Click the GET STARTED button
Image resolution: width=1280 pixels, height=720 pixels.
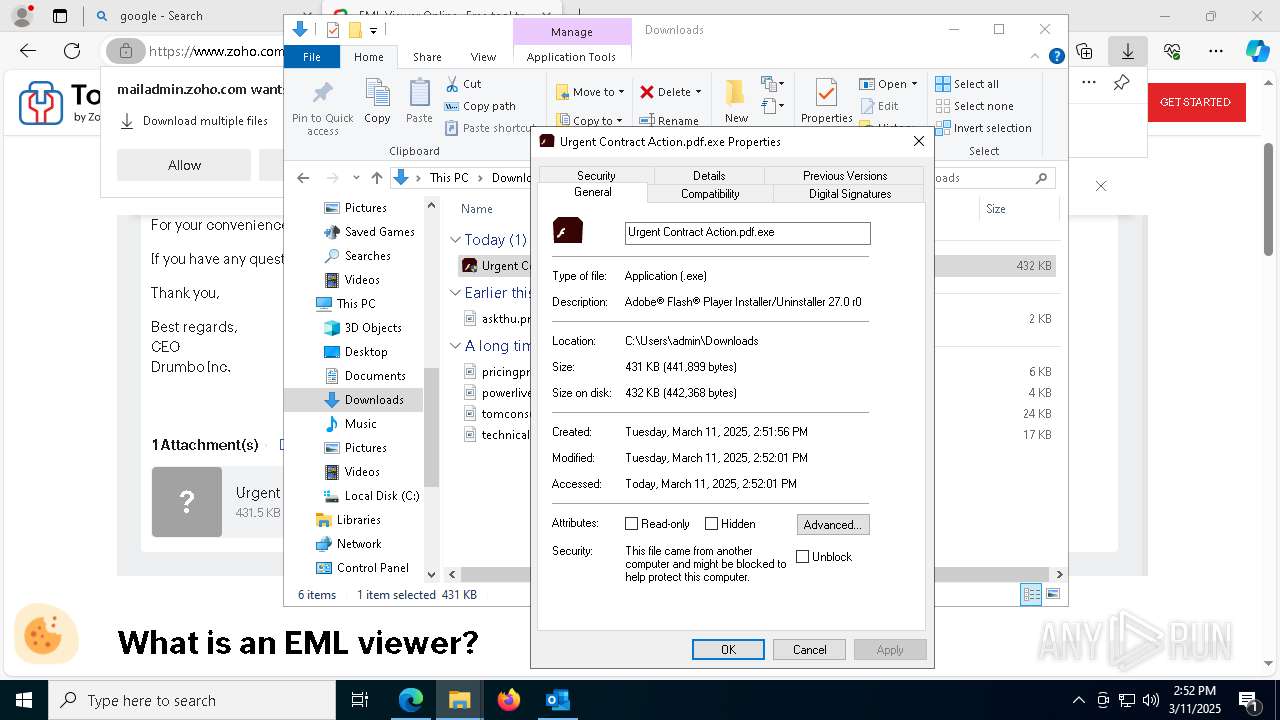point(1195,102)
